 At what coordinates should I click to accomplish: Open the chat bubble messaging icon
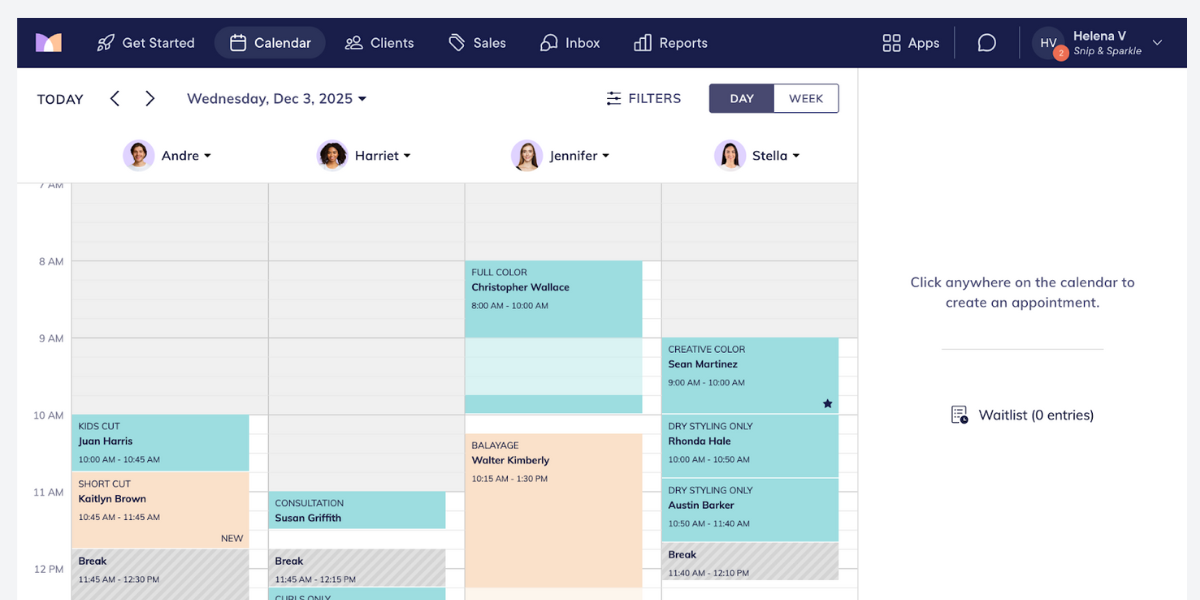click(x=986, y=42)
